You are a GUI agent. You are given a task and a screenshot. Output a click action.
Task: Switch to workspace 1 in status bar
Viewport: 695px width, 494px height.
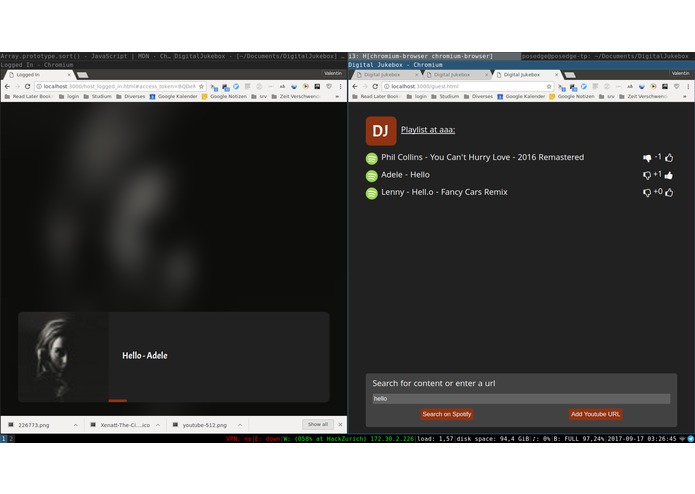coord(3,439)
